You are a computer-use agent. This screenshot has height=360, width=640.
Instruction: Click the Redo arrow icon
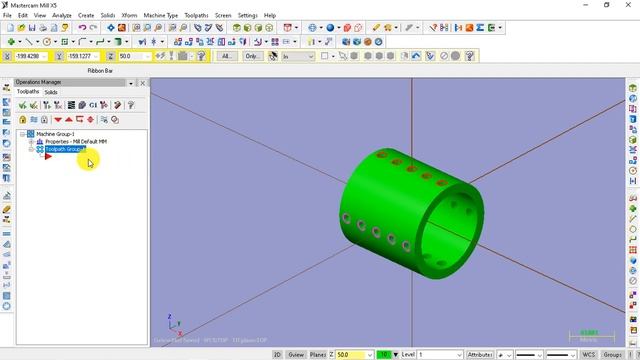coord(93,28)
